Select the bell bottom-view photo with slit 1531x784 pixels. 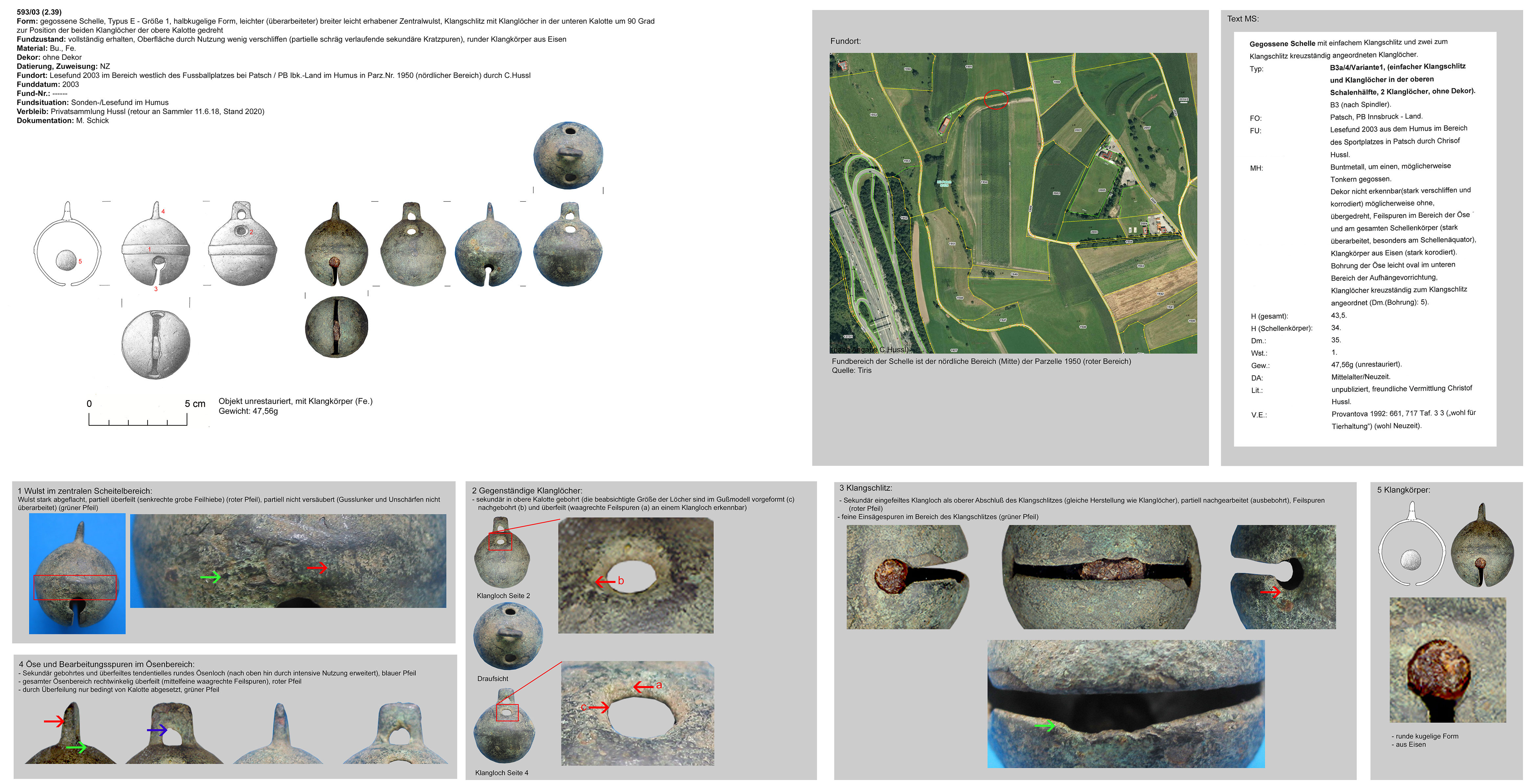point(336,327)
